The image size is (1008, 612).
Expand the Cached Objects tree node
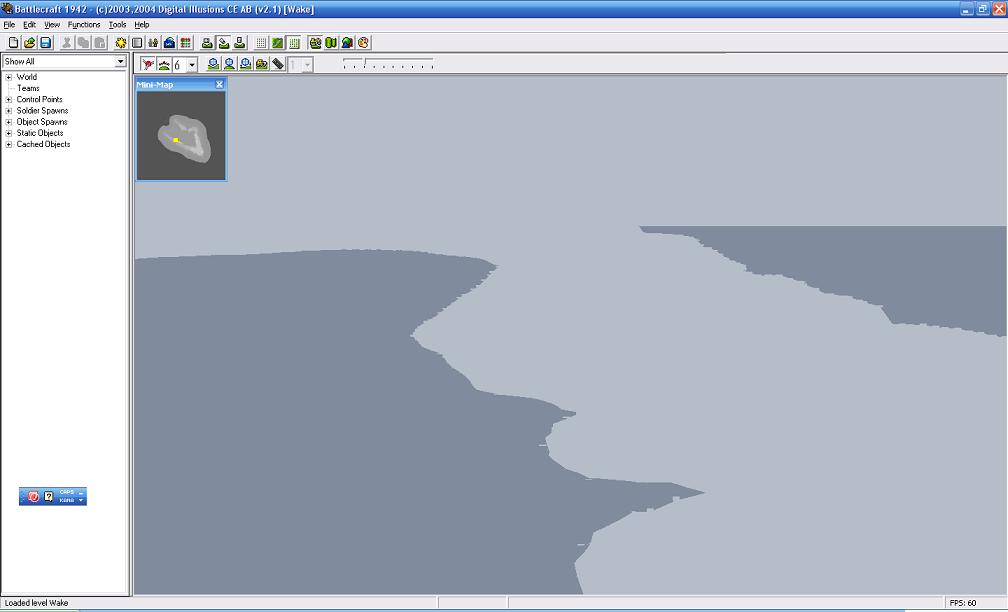[x=9, y=145]
